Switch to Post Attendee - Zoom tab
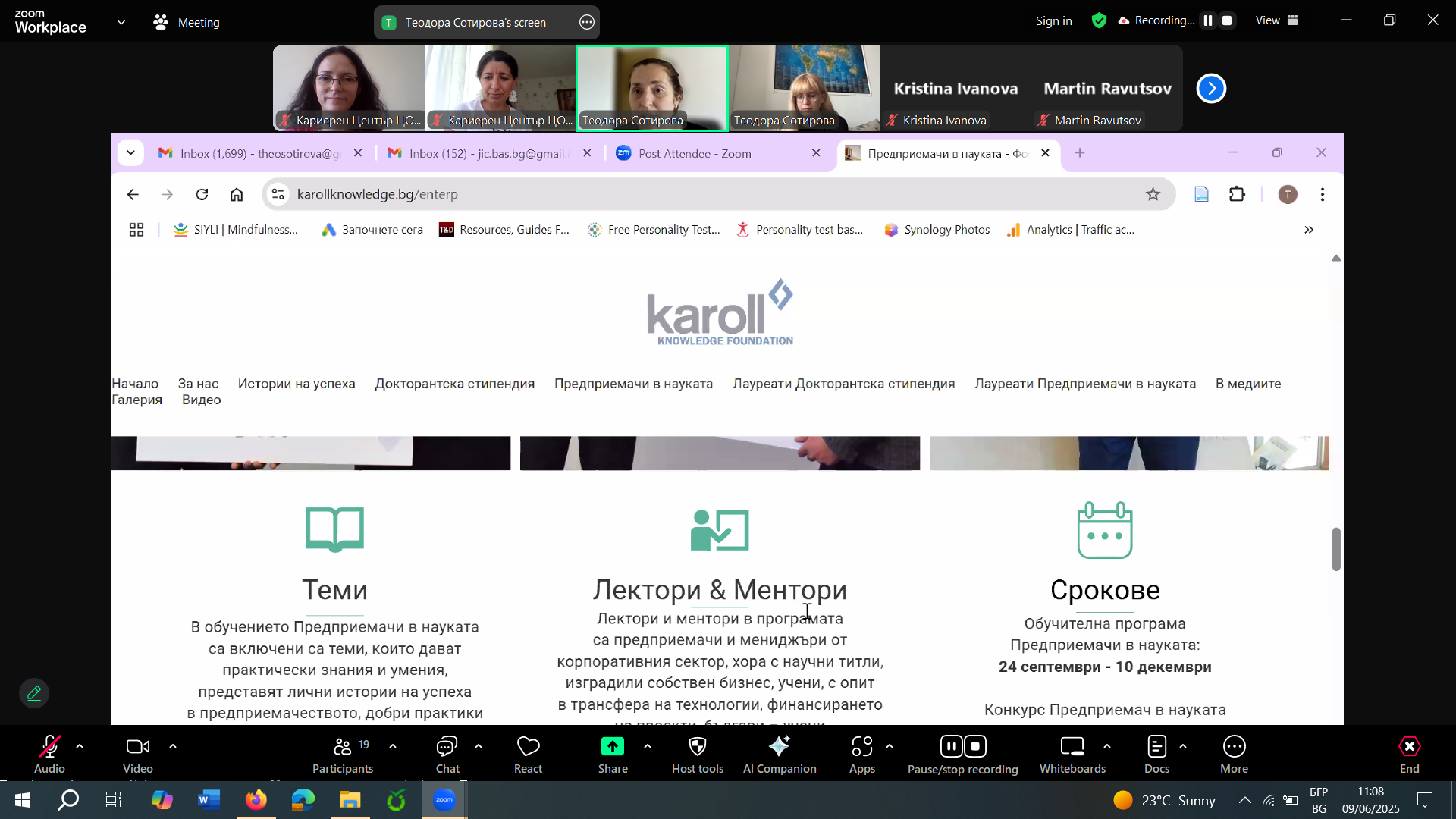Screen dimensions: 1456x819 tap(694, 153)
